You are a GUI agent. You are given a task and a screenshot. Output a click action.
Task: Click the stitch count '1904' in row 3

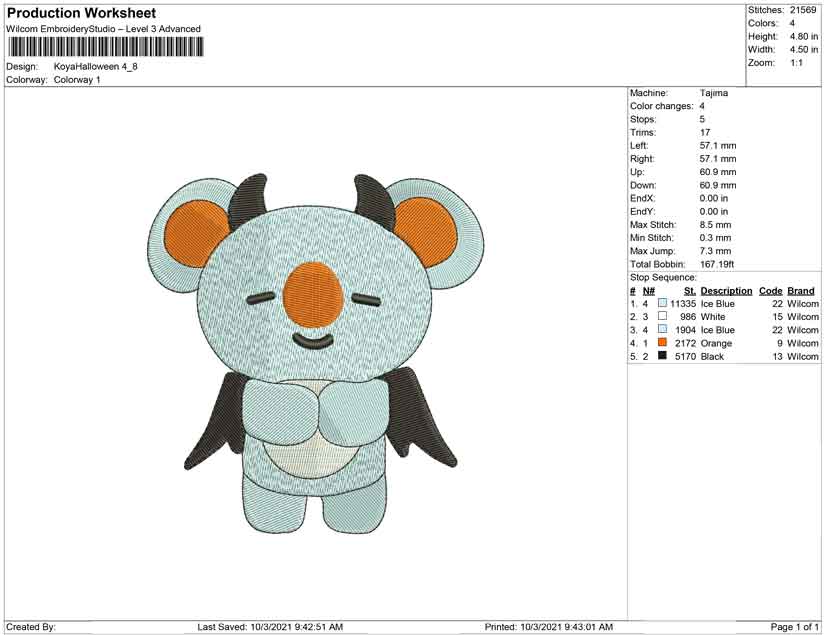click(x=686, y=330)
